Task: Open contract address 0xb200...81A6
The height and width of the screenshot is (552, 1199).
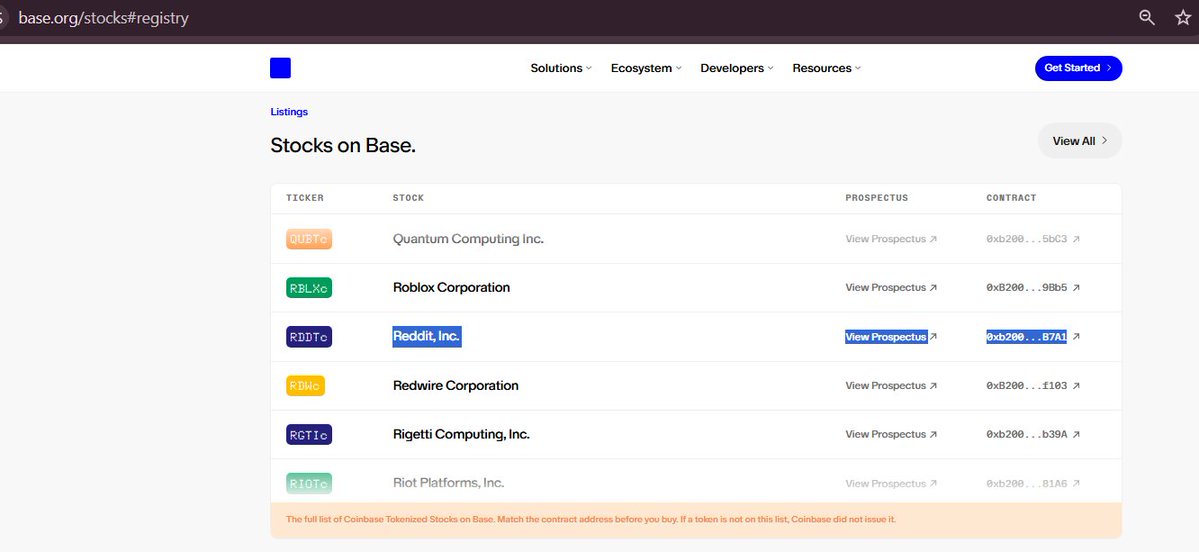Action: click(x=1026, y=484)
